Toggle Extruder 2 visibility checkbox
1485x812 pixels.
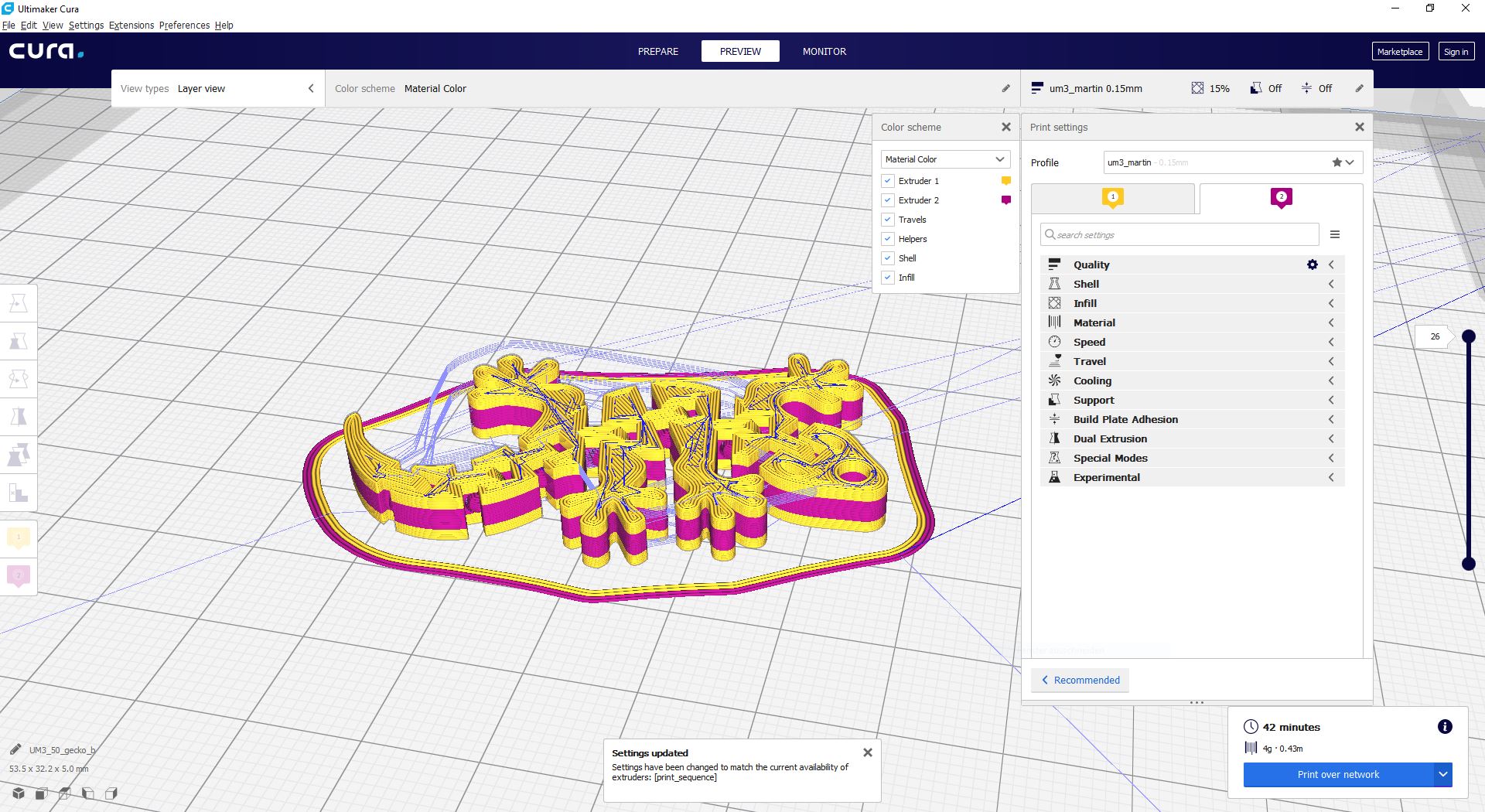point(888,200)
